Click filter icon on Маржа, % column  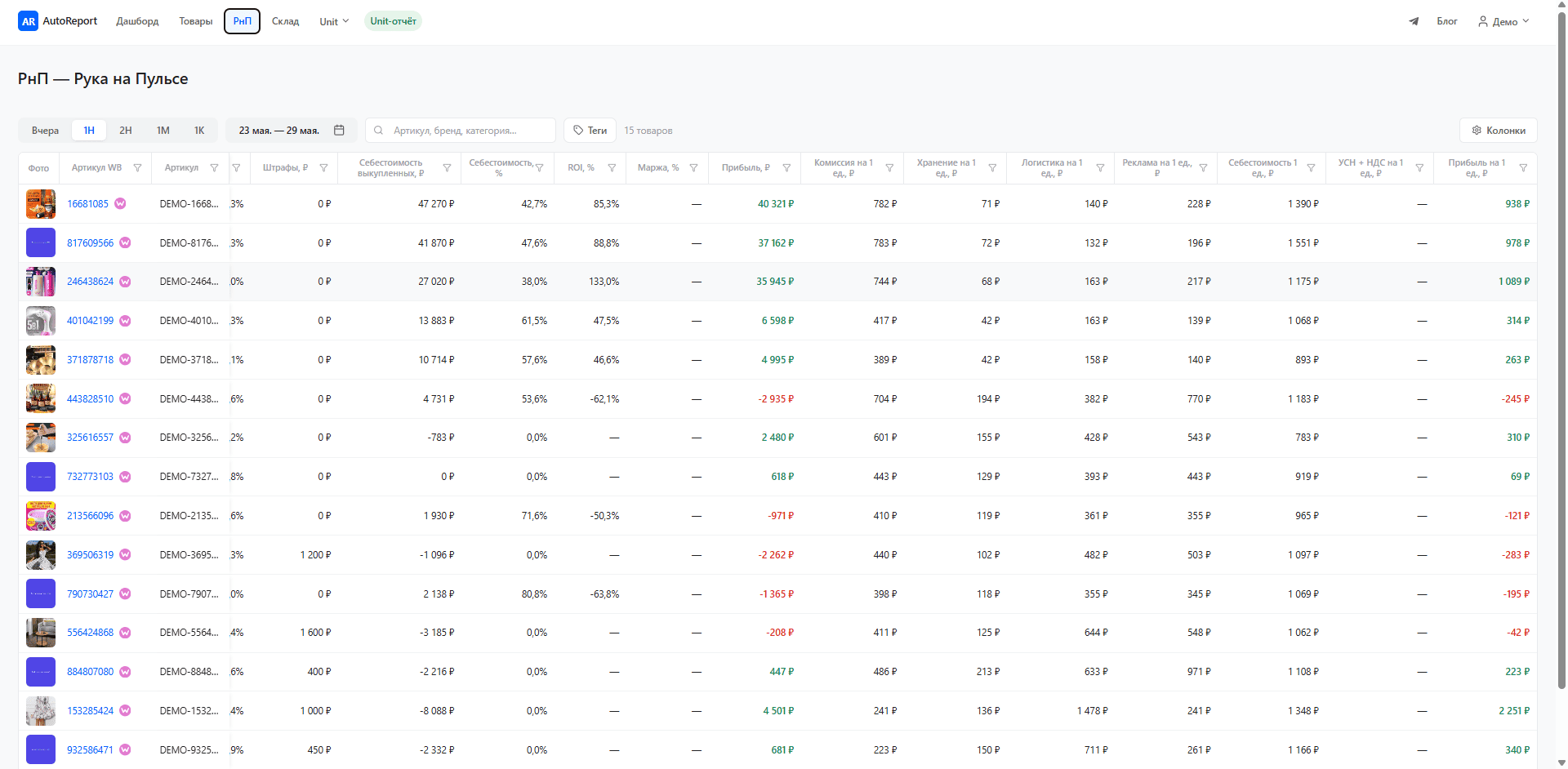(x=693, y=168)
